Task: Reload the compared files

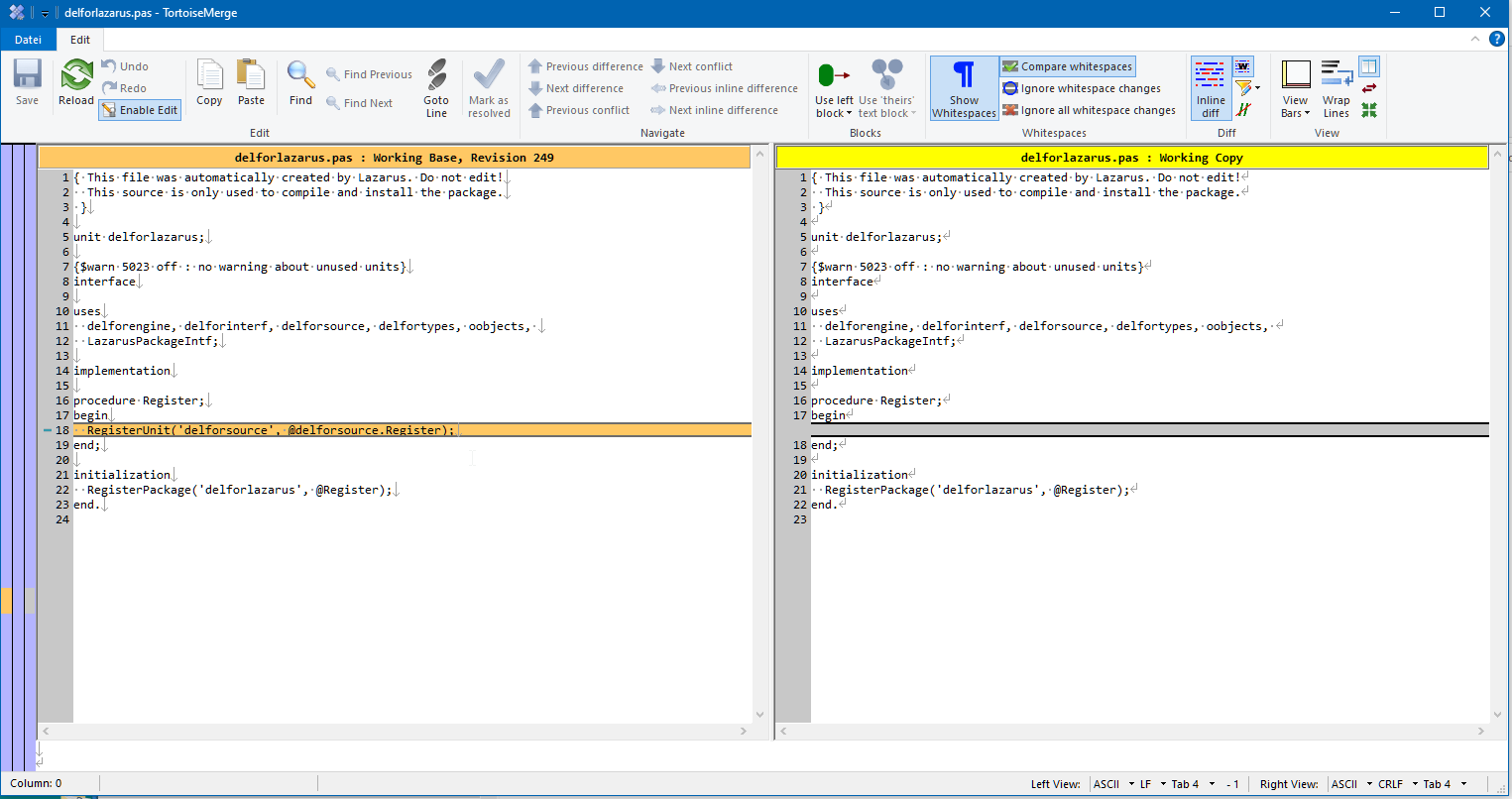Action: point(76,82)
